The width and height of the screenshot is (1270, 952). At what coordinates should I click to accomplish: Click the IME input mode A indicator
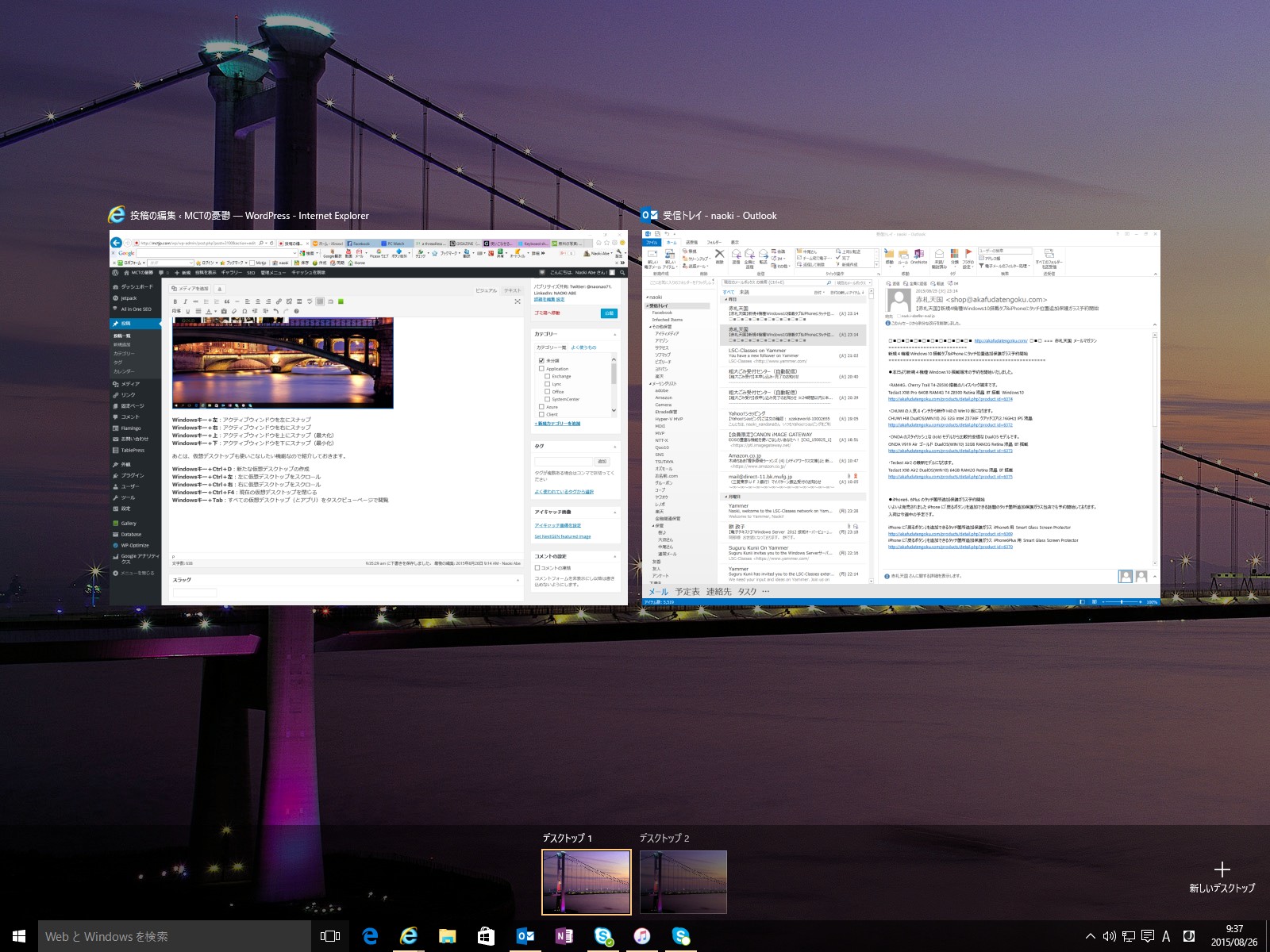point(1166,936)
